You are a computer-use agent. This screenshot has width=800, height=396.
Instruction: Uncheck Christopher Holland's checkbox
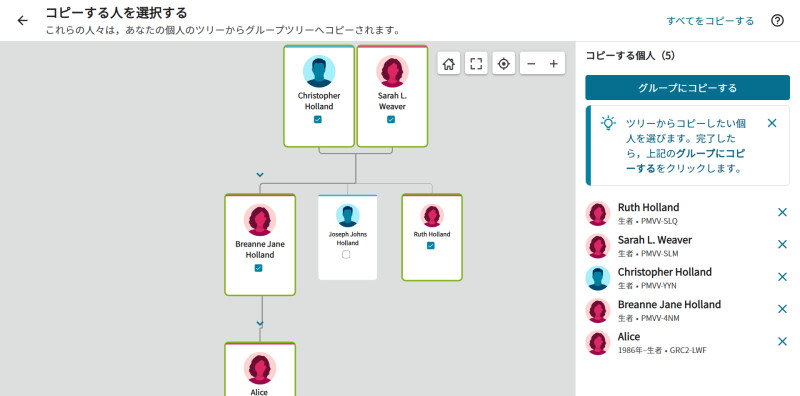tap(317, 119)
